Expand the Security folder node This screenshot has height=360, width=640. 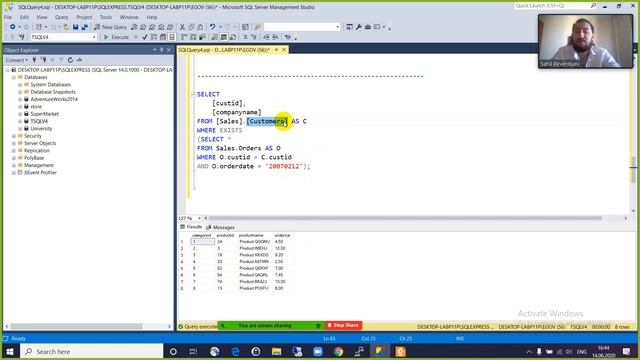click(x=14, y=136)
